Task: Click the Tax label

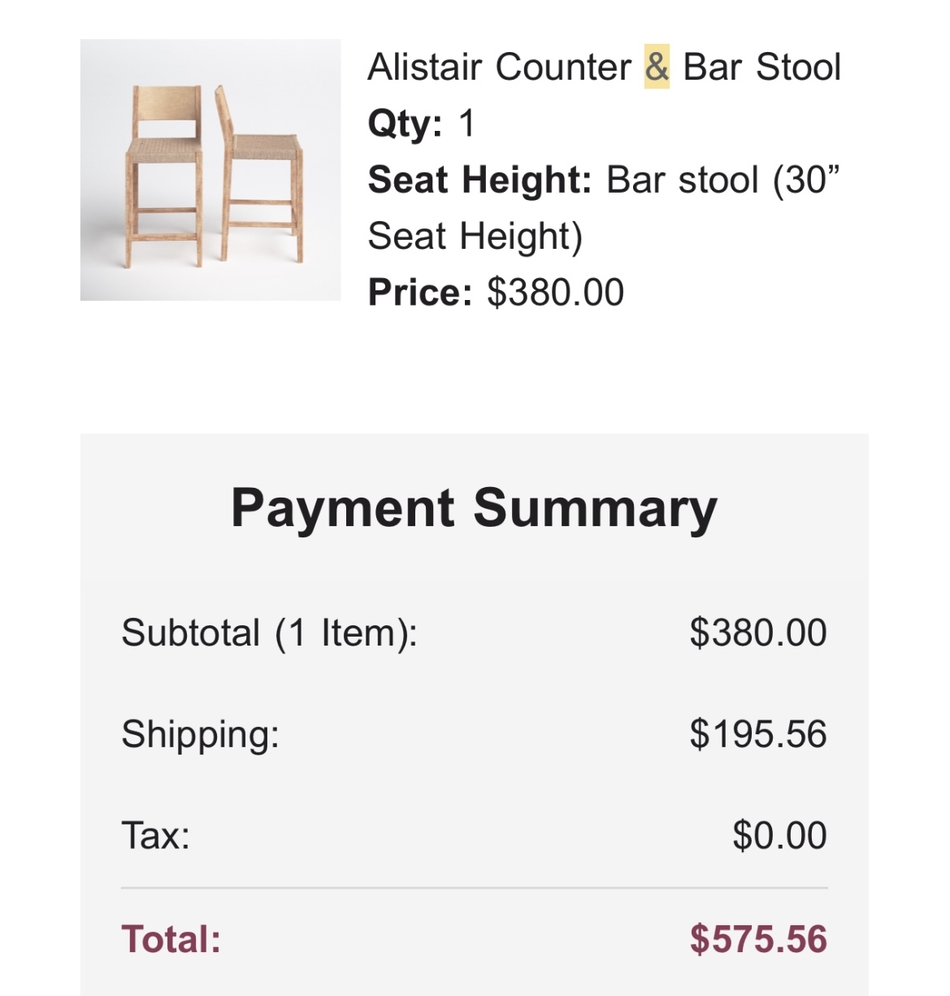Action: point(156,835)
